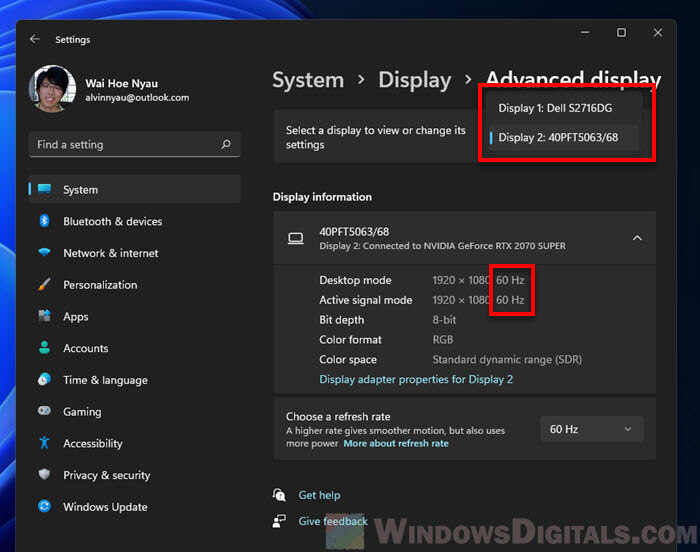
Task: Click the 8-bit Bit depth value
Action: click(444, 320)
